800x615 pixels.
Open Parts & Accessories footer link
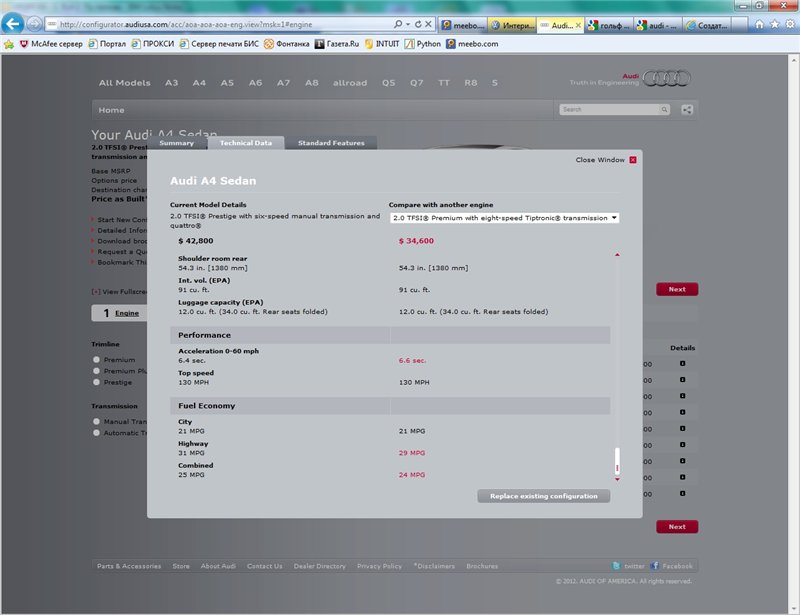[129, 566]
